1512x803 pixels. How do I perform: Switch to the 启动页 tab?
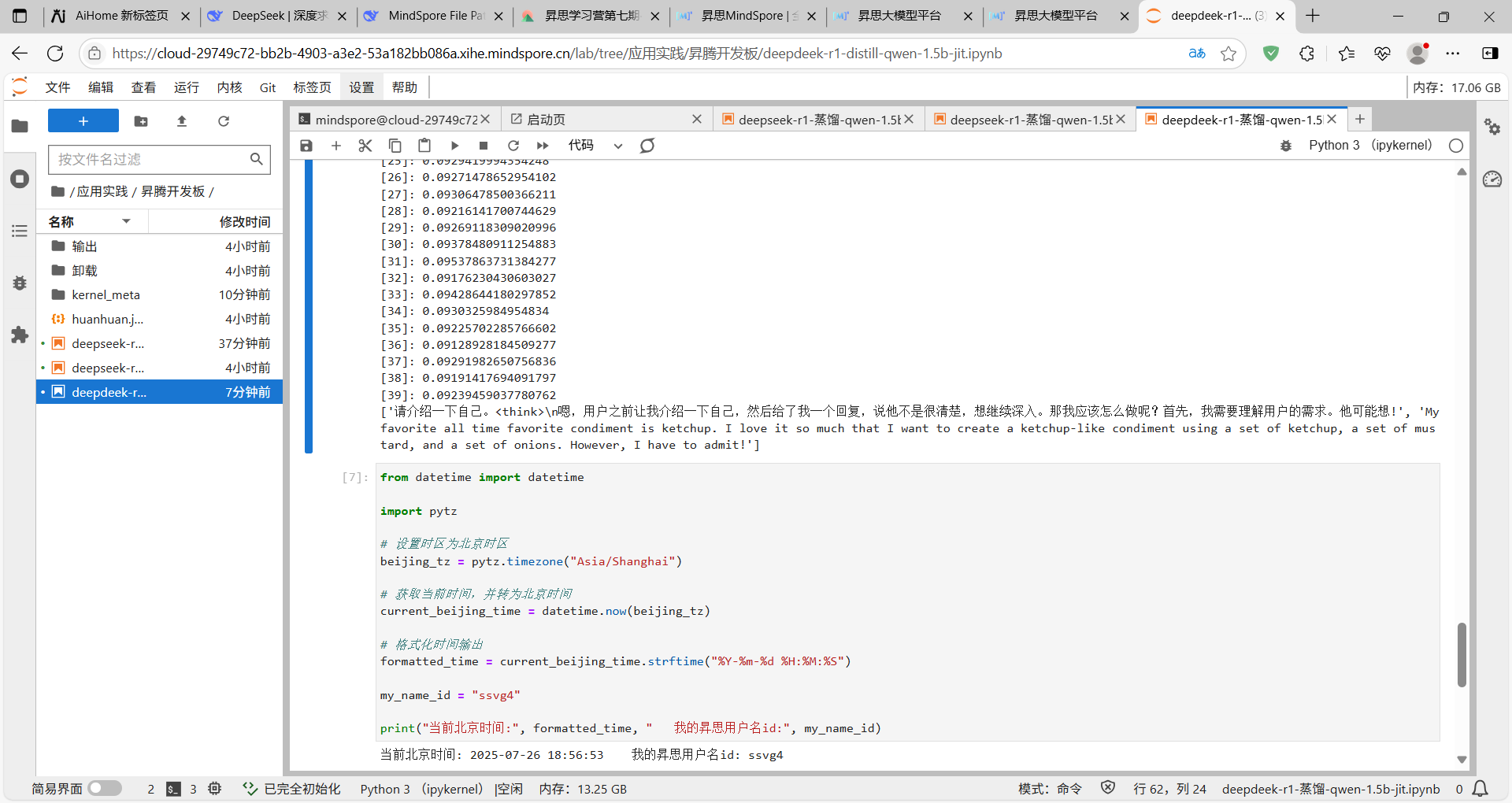(x=546, y=120)
